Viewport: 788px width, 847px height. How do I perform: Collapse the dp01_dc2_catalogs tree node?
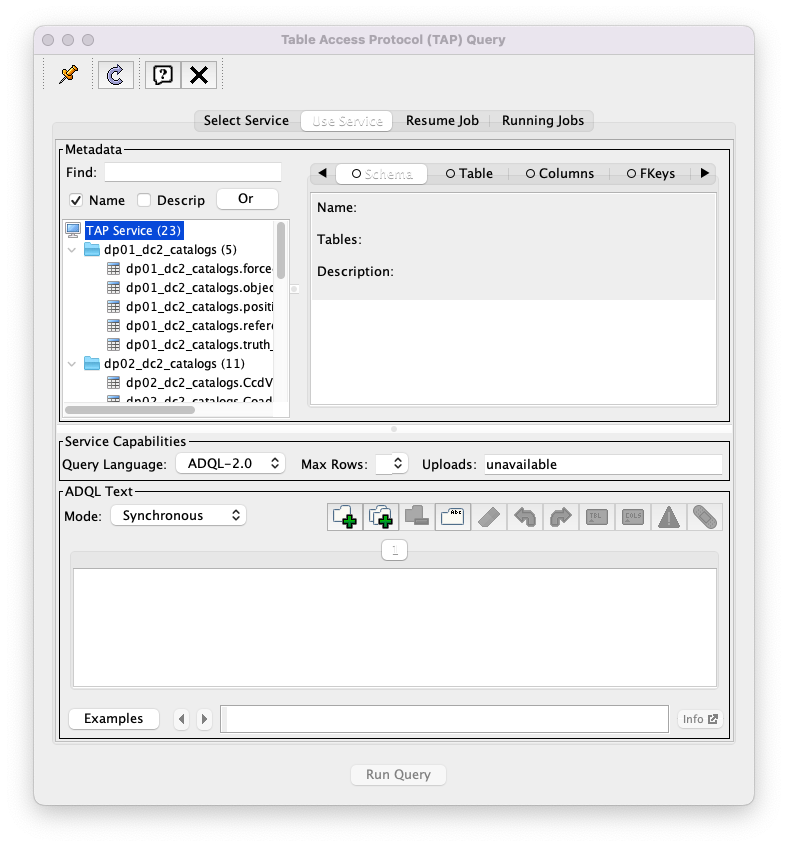coord(72,250)
